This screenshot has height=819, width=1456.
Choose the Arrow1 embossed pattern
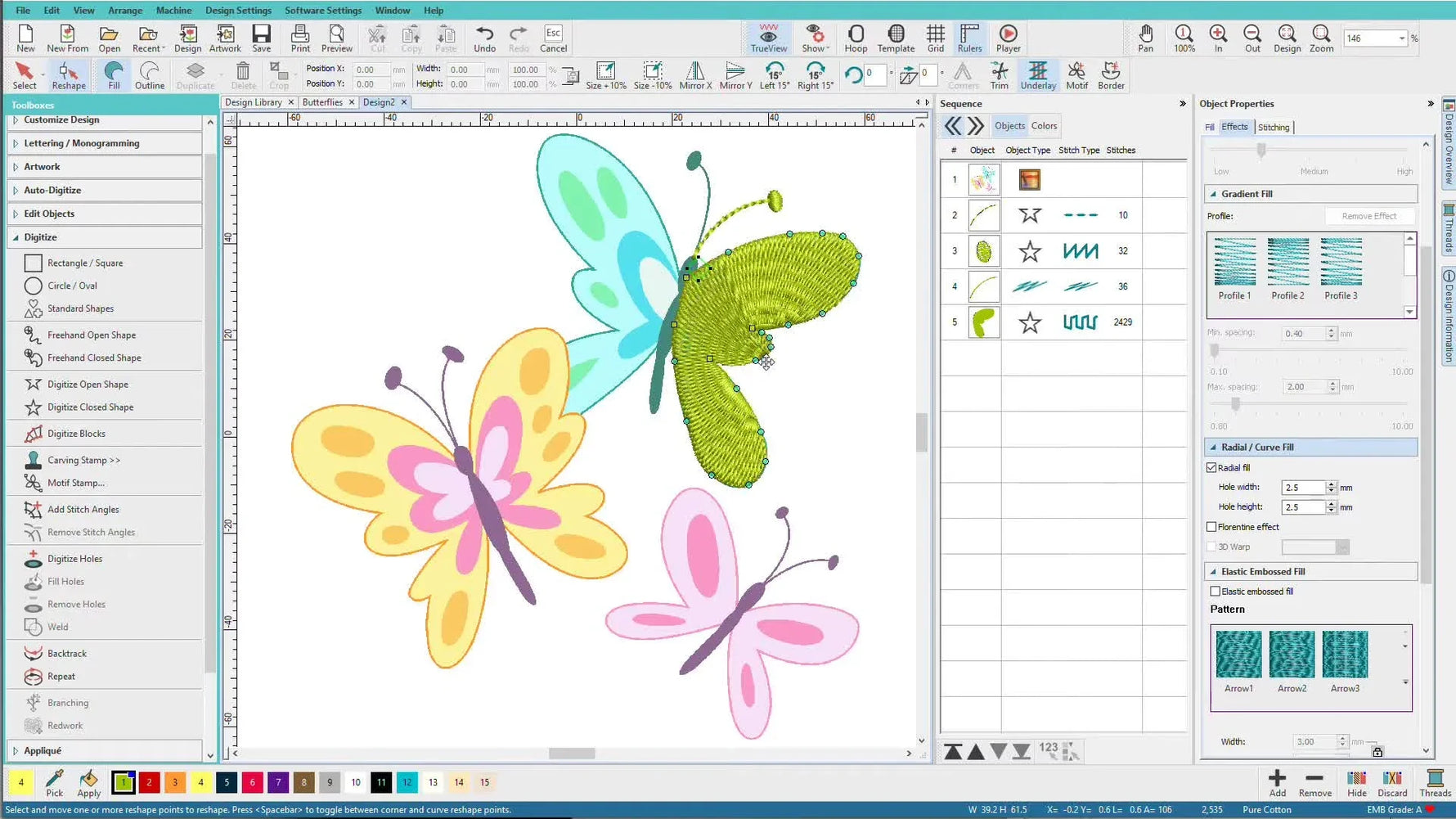point(1238,662)
